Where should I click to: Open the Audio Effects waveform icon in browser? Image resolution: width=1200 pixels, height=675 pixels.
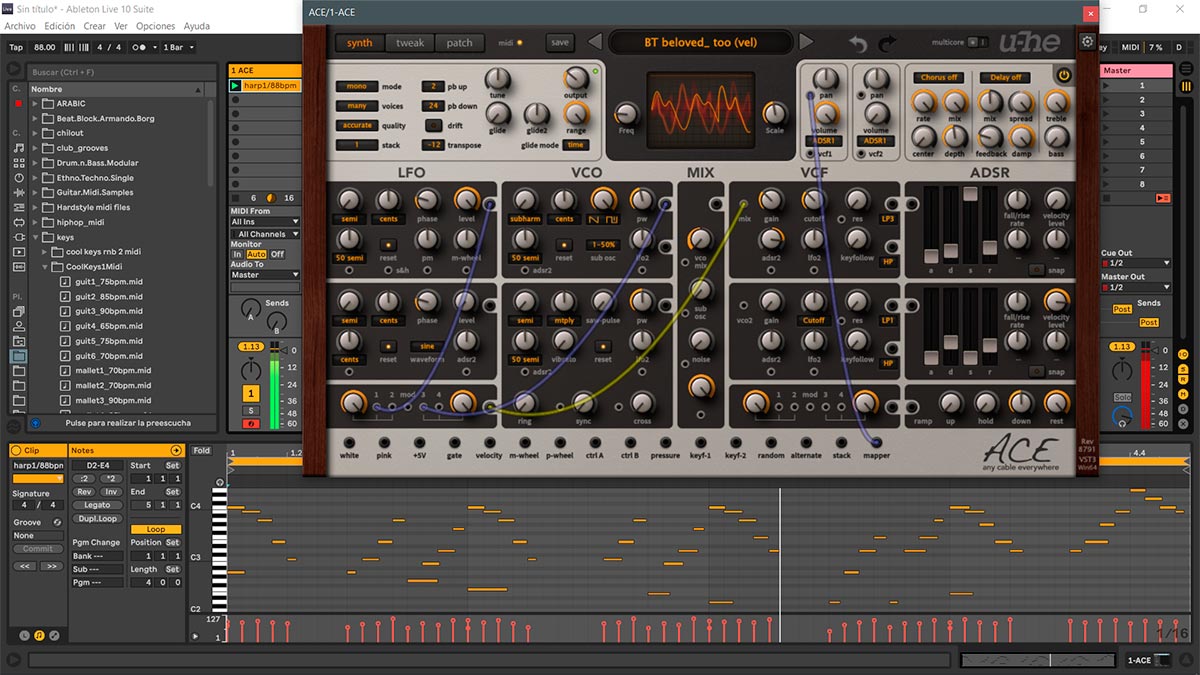click(x=19, y=192)
